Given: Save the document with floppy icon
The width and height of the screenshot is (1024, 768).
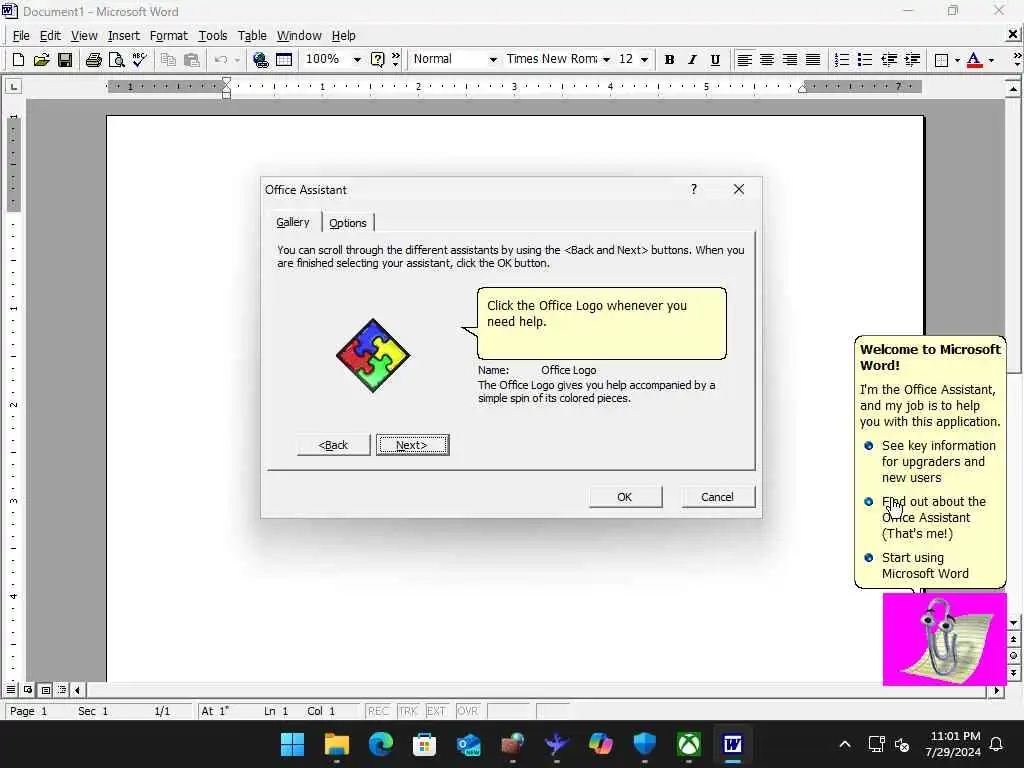Looking at the screenshot, I should 65,60.
